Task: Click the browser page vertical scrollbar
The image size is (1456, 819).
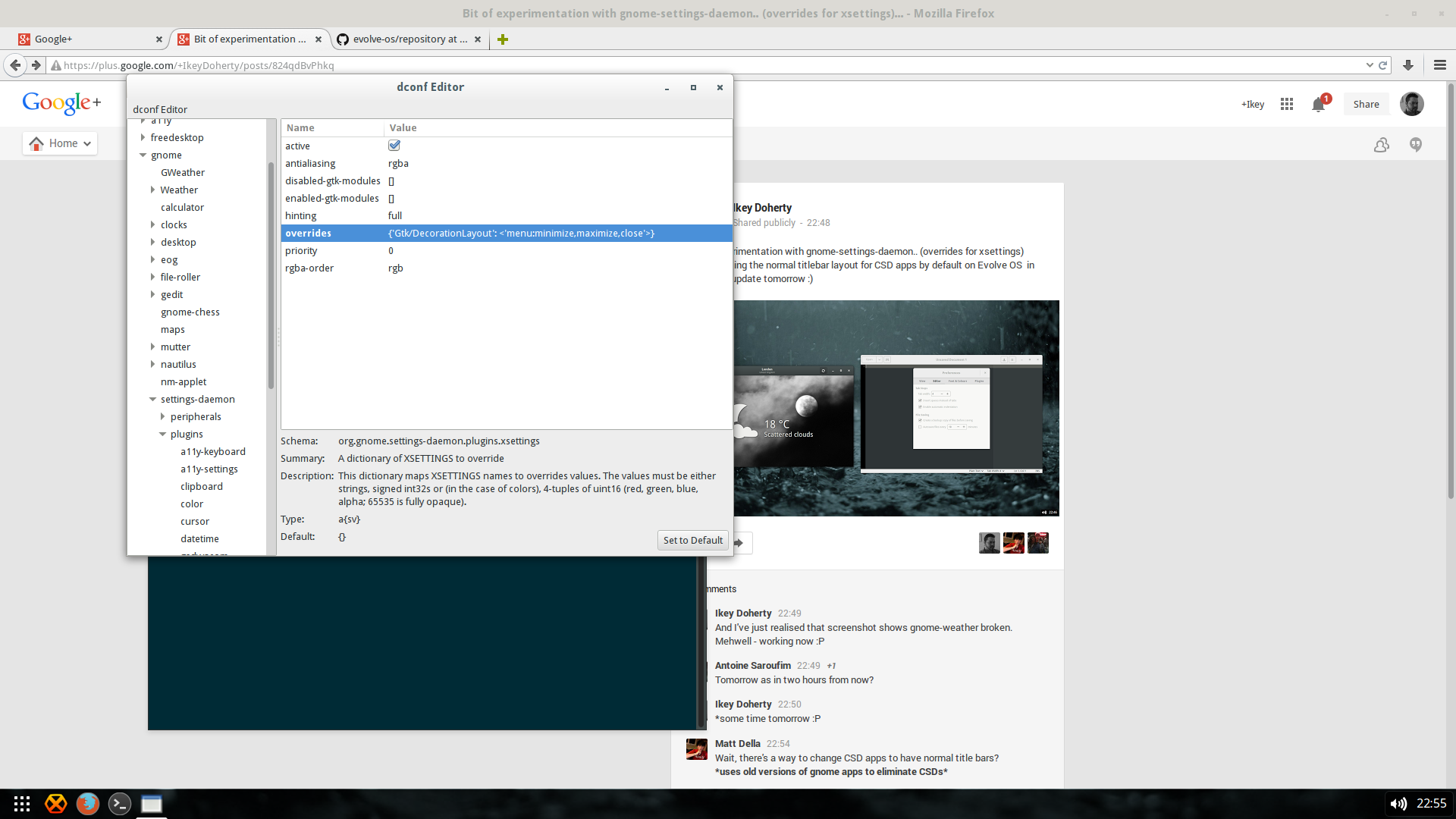Action: [1451, 292]
